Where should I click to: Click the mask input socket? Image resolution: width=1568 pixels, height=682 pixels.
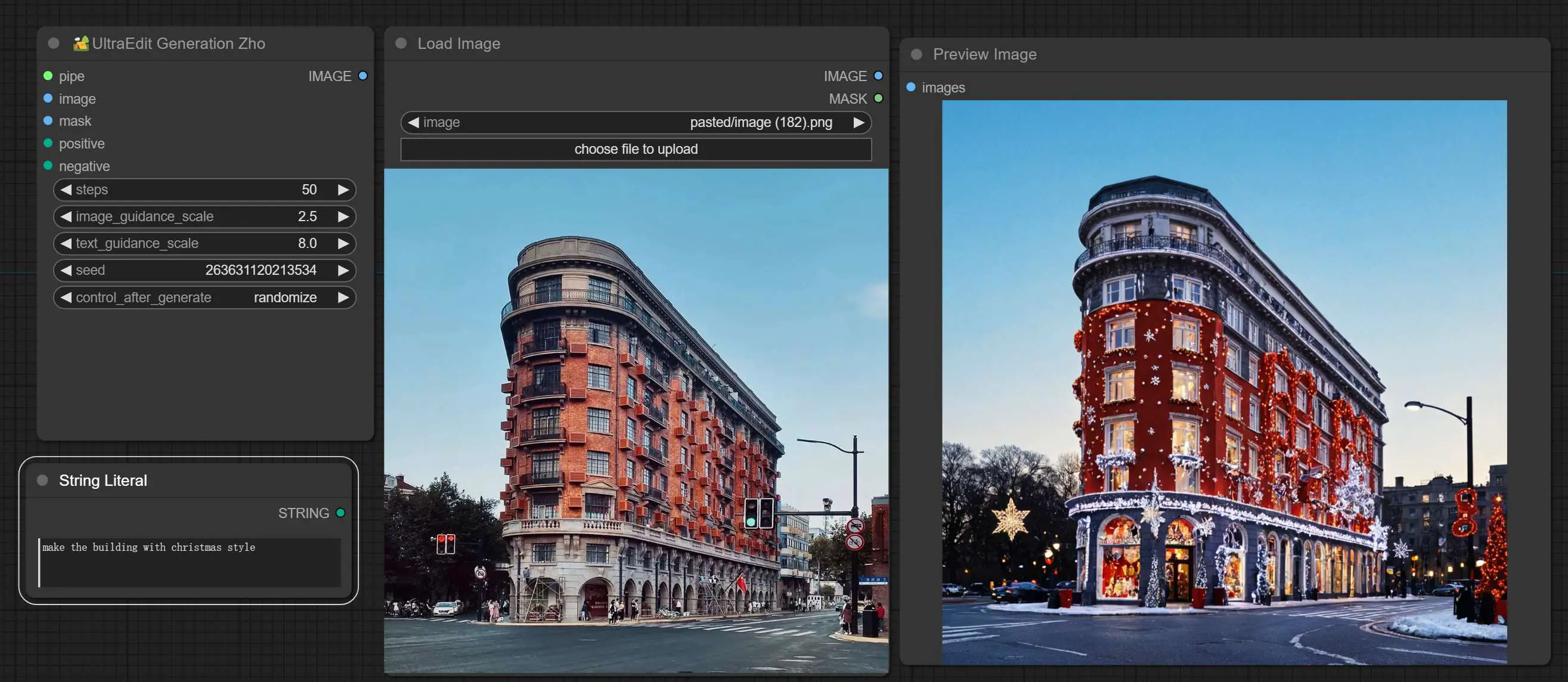coord(48,121)
